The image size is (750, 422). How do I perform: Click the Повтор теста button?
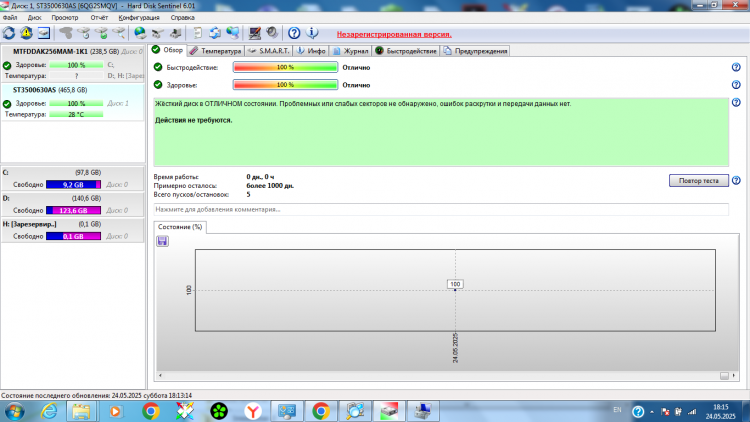(x=698, y=181)
